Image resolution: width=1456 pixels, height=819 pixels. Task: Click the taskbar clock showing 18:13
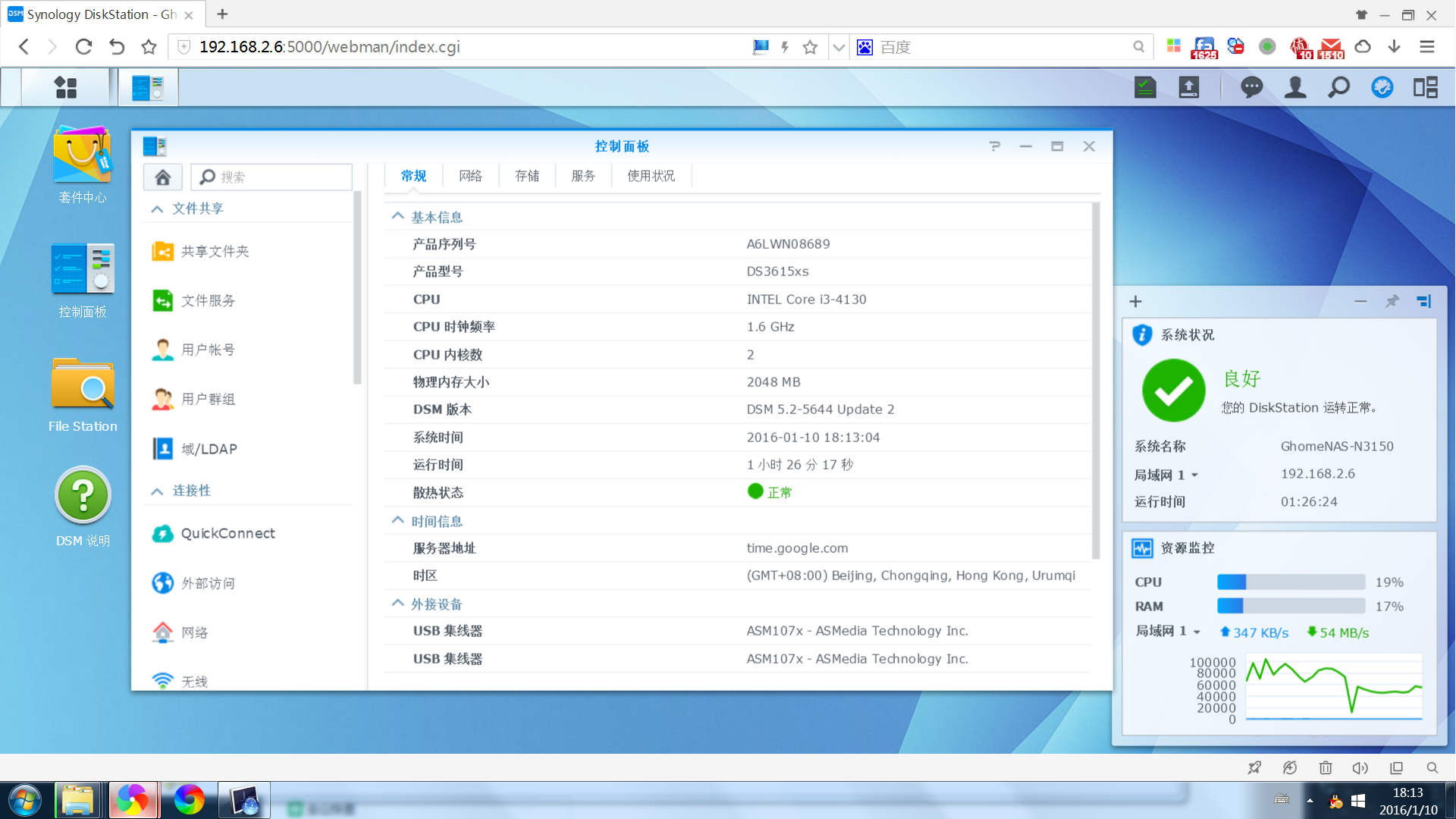pos(1407,801)
